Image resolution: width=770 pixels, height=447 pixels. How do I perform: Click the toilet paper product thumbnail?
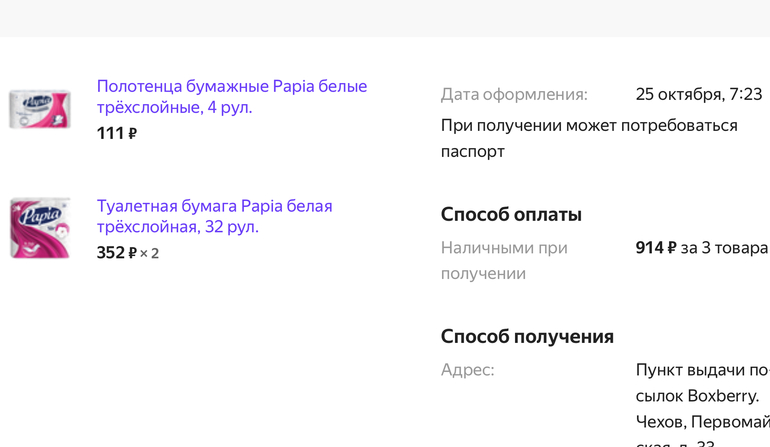(40, 228)
